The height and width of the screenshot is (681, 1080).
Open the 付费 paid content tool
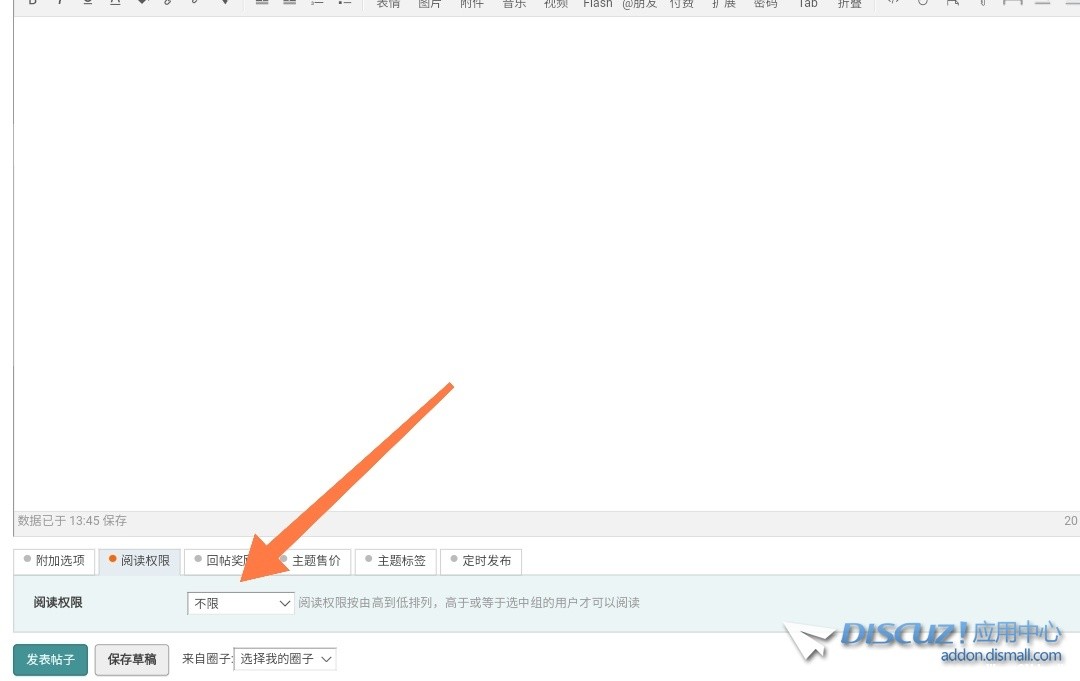(x=682, y=4)
